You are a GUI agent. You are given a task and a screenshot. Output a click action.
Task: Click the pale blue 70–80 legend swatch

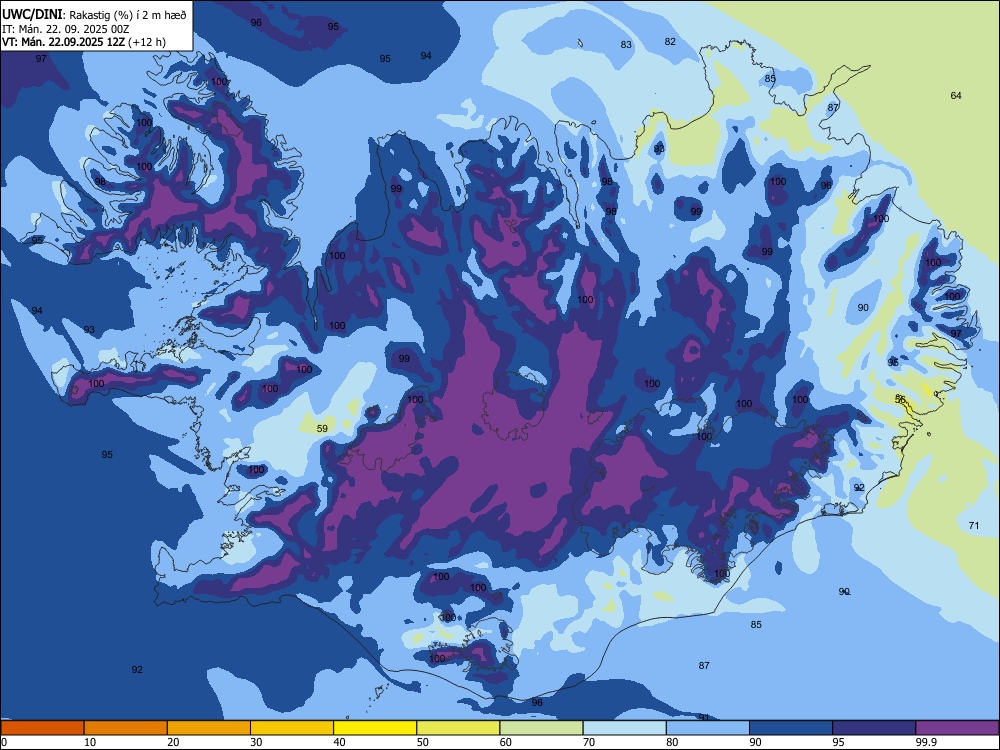[624, 728]
